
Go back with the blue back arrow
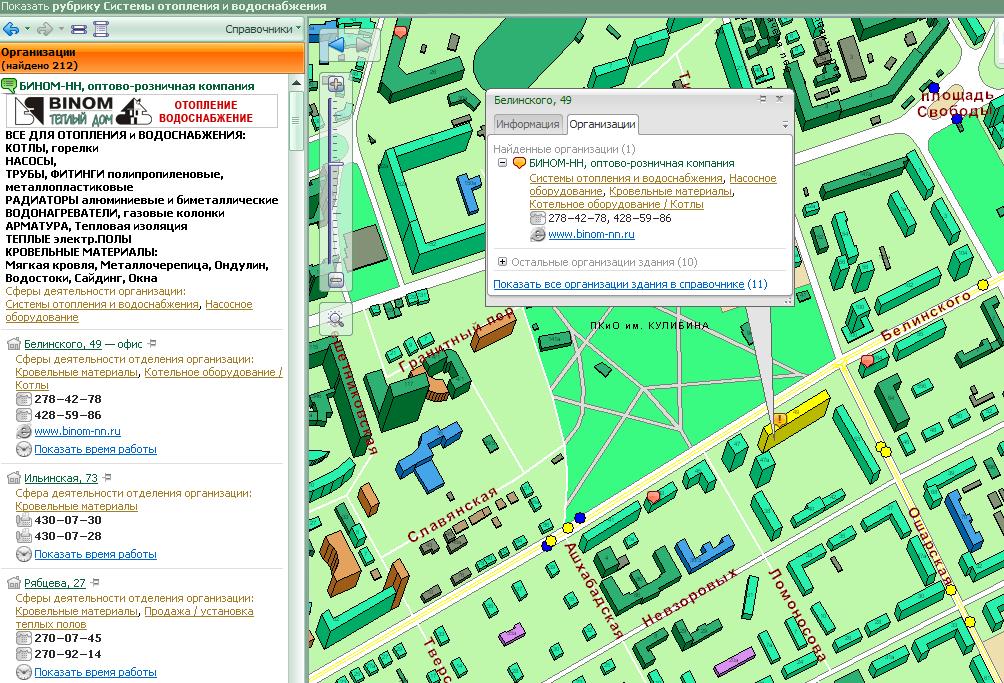click(x=12, y=29)
